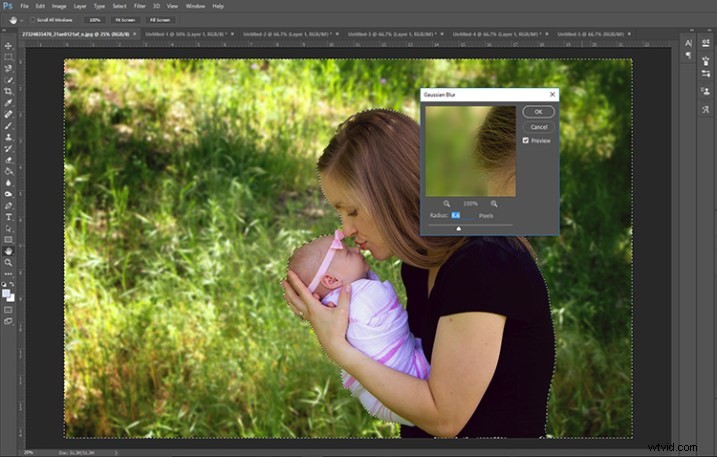Open Edit Toolbar three-dots button

pyautogui.click(x=8, y=274)
